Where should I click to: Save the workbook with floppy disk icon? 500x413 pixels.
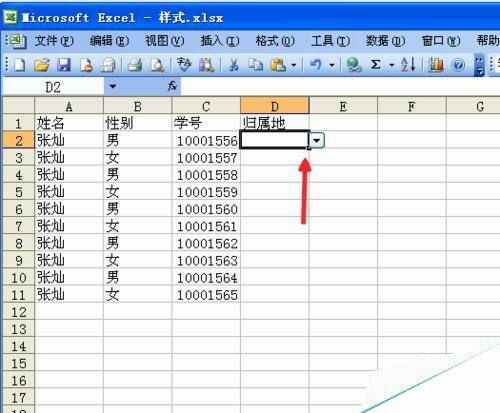(x=64, y=64)
